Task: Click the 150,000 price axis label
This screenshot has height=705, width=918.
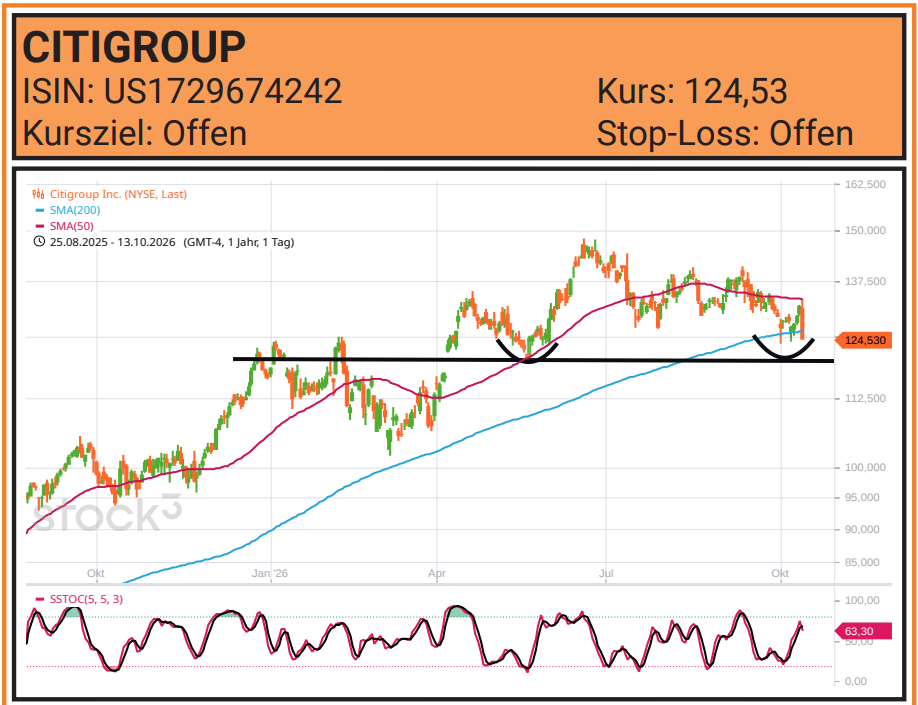Action: point(865,231)
